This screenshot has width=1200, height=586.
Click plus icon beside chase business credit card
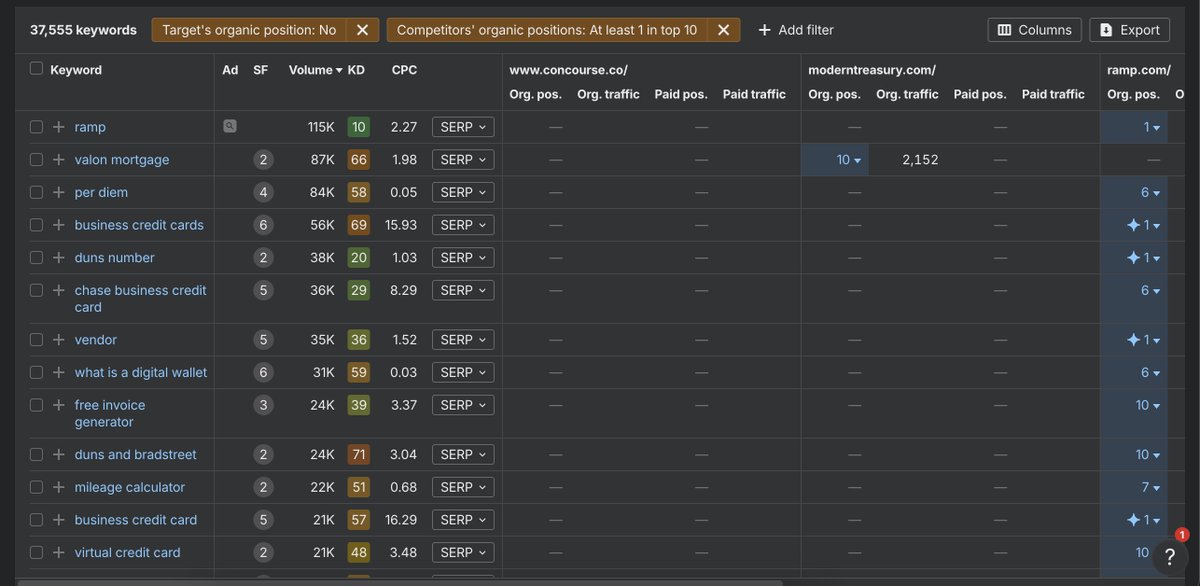59,290
